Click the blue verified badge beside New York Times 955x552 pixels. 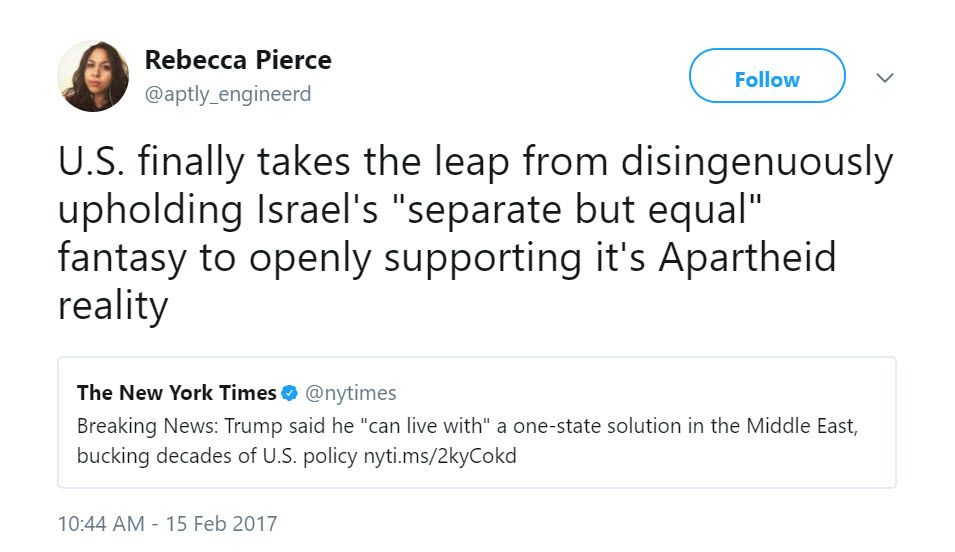click(290, 393)
